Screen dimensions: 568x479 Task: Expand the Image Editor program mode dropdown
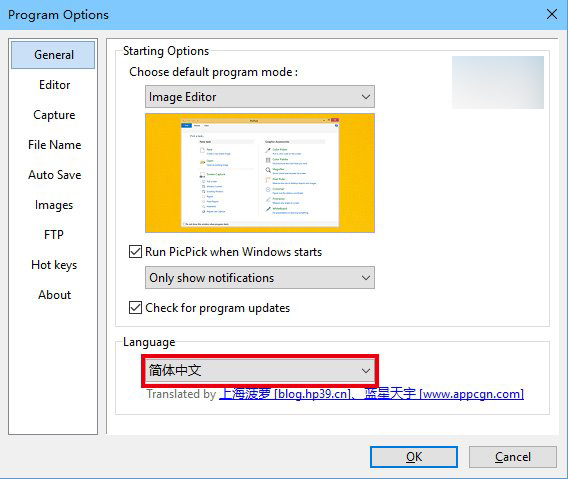[x=260, y=97]
